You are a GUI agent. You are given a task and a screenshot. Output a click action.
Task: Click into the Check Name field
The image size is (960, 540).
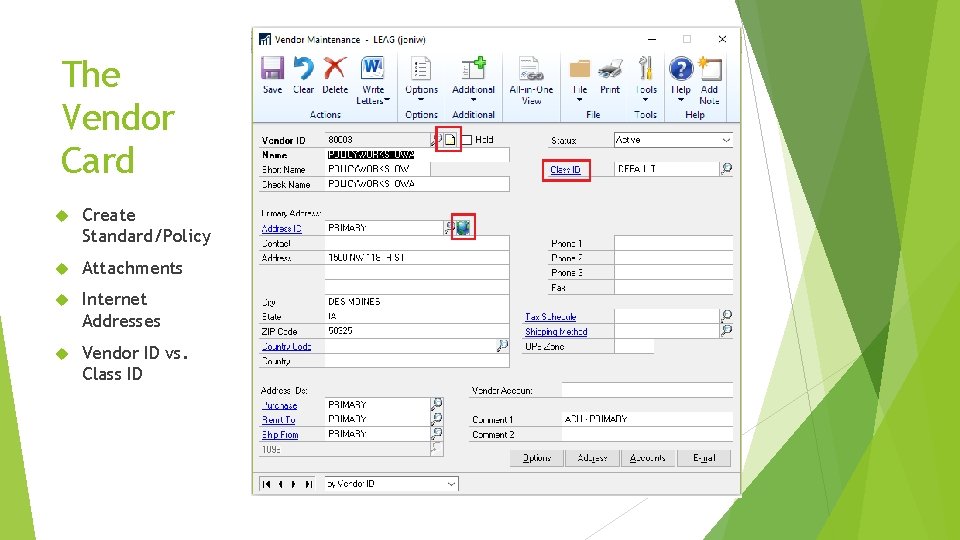point(417,184)
